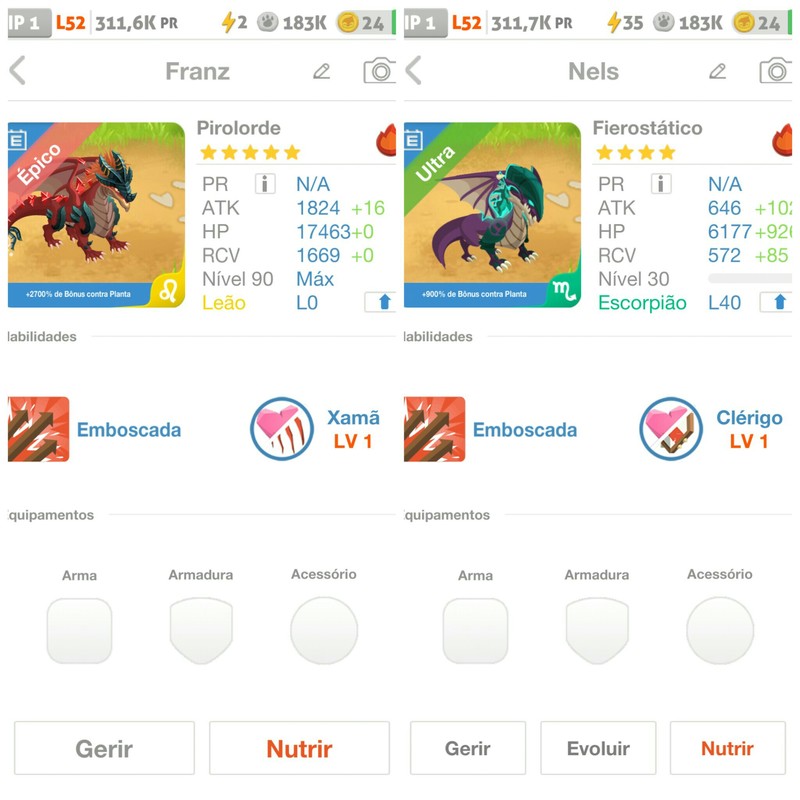Tap the PR info icon for Pirolorde
Screen dimensions: 800x800
(265, 184)
